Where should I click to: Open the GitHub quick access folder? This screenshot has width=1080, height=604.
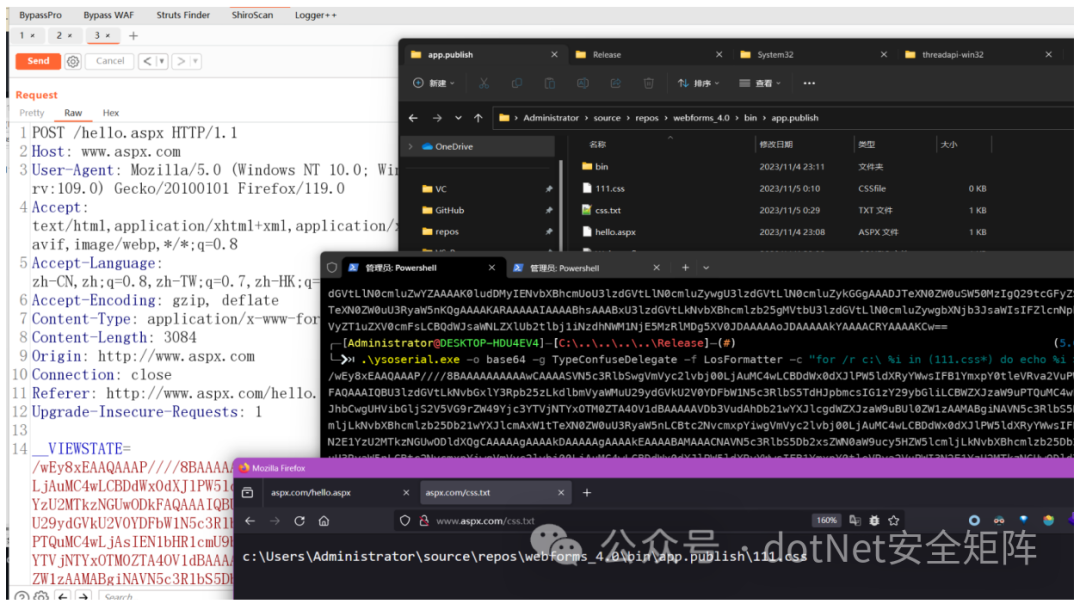click(x=449, y=210)
